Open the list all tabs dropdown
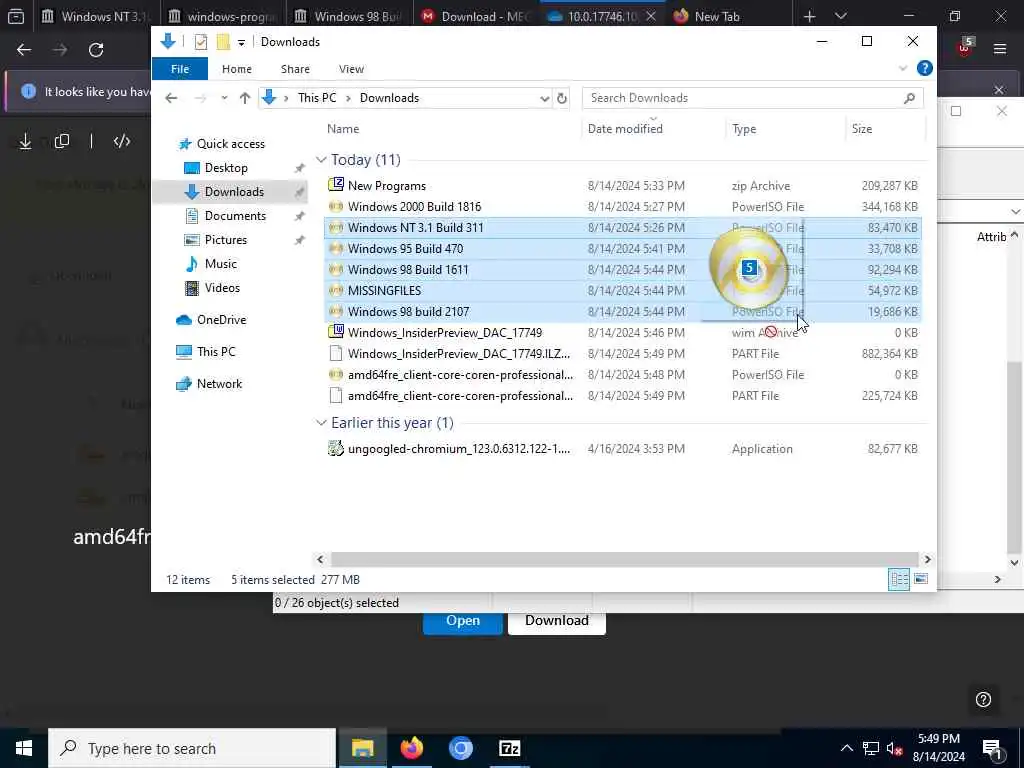1024x768 pixels. click(x=841, y=16)
